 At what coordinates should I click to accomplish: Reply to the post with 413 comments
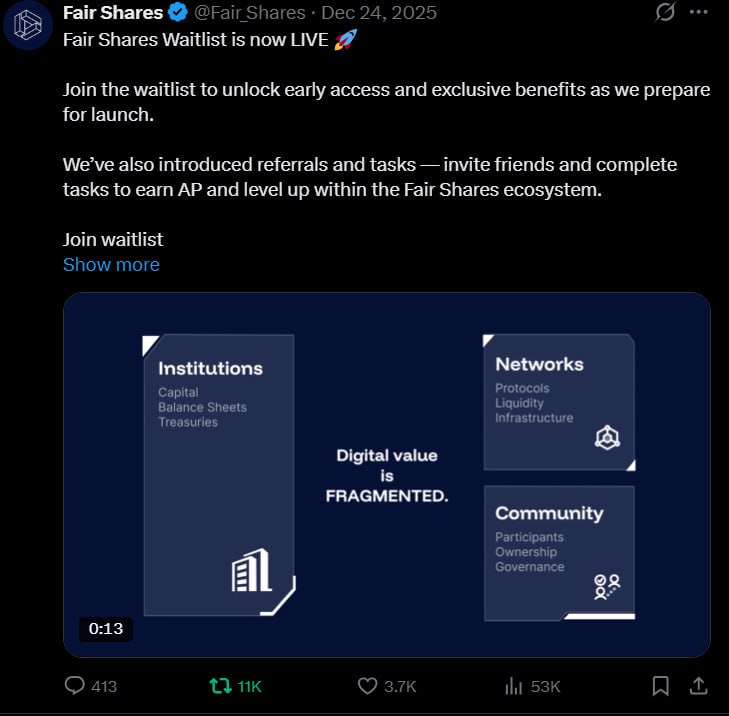pos(76,686)
